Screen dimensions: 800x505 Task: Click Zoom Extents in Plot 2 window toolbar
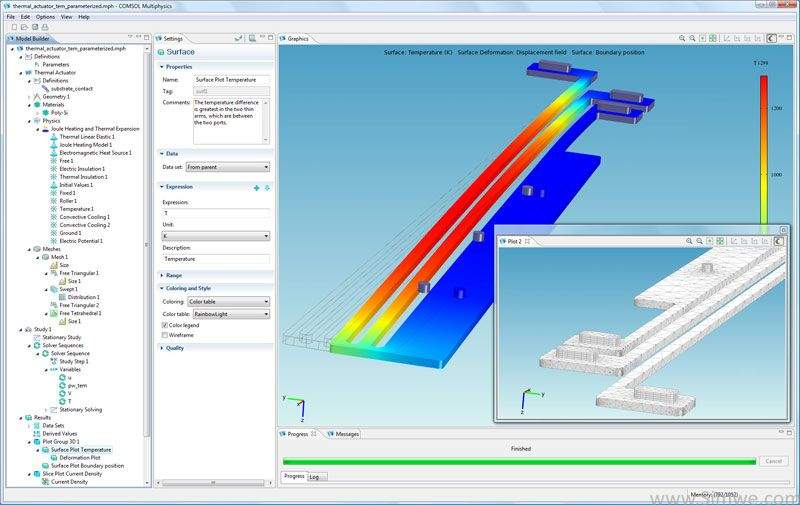[x=720, y=241]
